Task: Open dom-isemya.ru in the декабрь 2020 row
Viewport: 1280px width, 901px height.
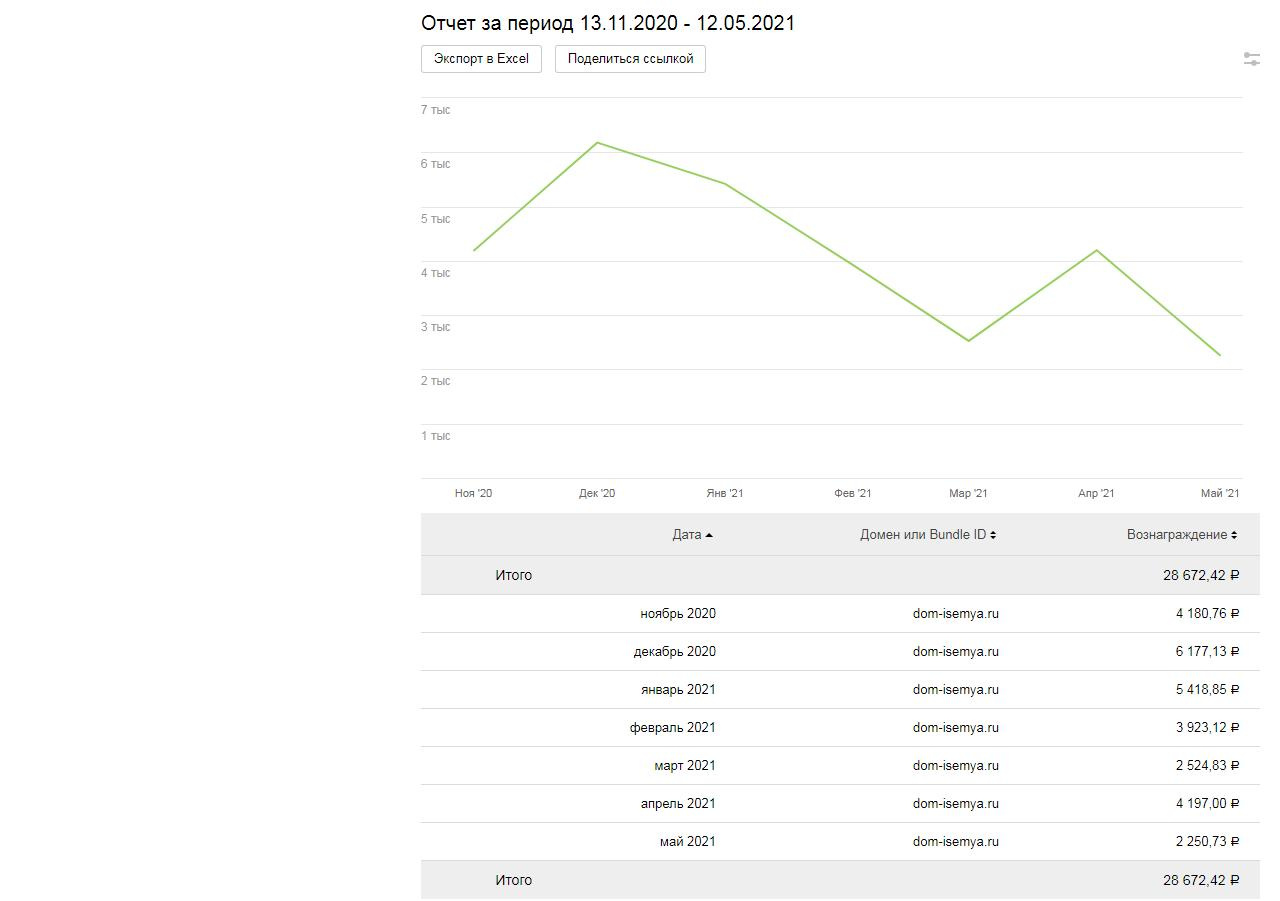Action: [x=955, y=652]
